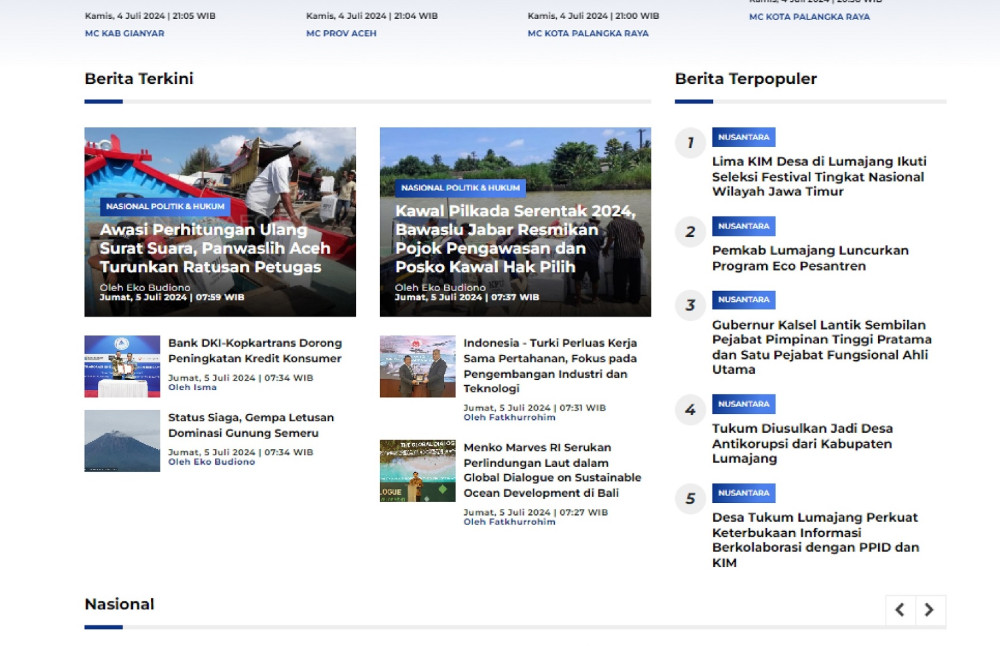Click Gunung Semeru article thumbnail image
The height and width of the screenshot is (646, 1000).
(122, 441)
